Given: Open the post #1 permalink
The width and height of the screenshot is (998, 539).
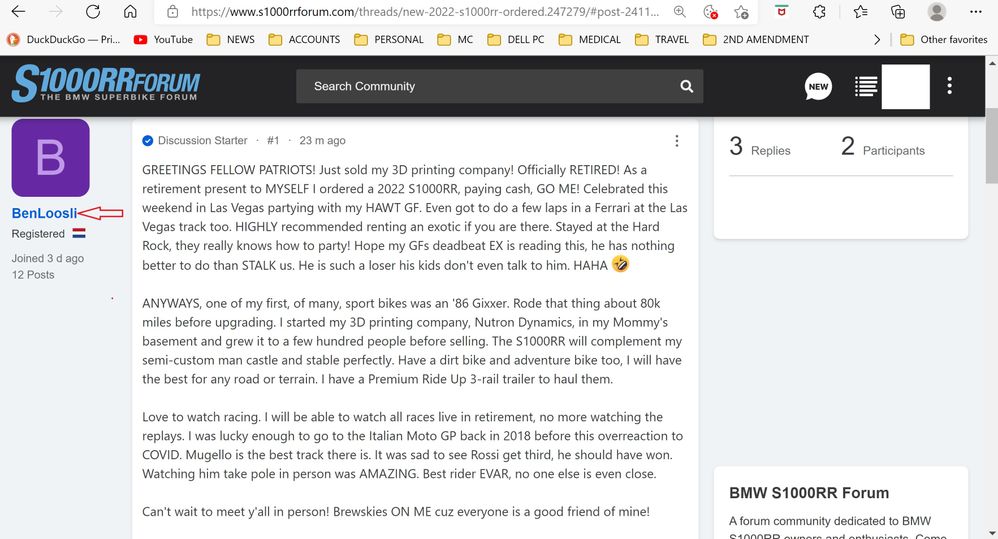Looking at the screenshot, I should 273,141.
